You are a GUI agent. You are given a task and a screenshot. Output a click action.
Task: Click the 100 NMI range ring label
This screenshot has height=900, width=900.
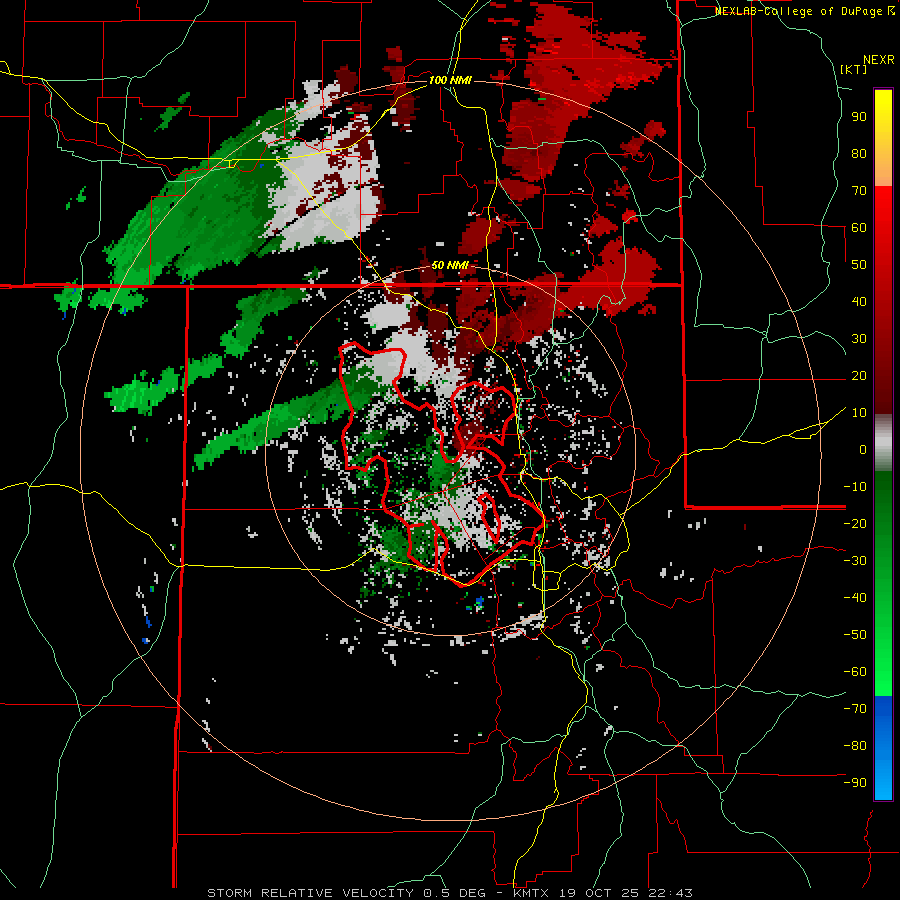[450, 80]
